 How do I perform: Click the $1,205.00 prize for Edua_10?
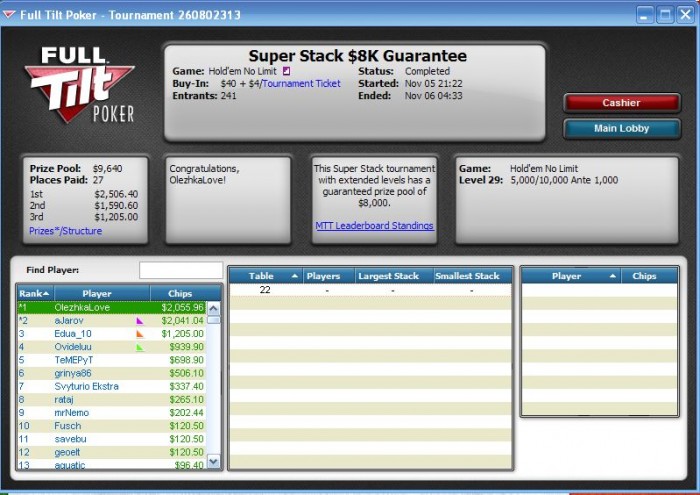pos(183,334)
